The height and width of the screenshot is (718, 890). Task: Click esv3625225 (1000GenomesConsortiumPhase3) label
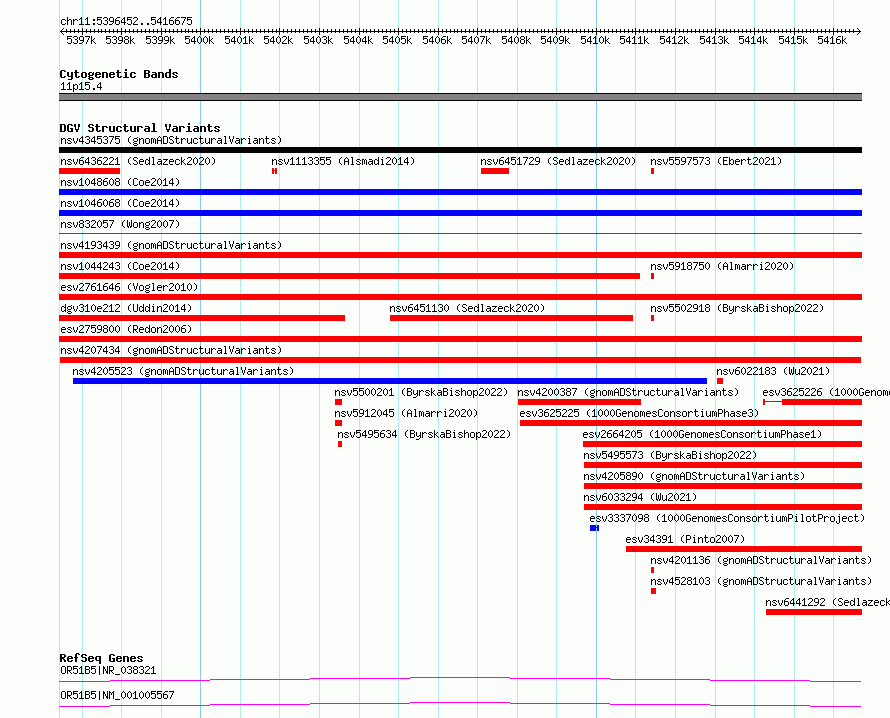click(x=639, y=413)
